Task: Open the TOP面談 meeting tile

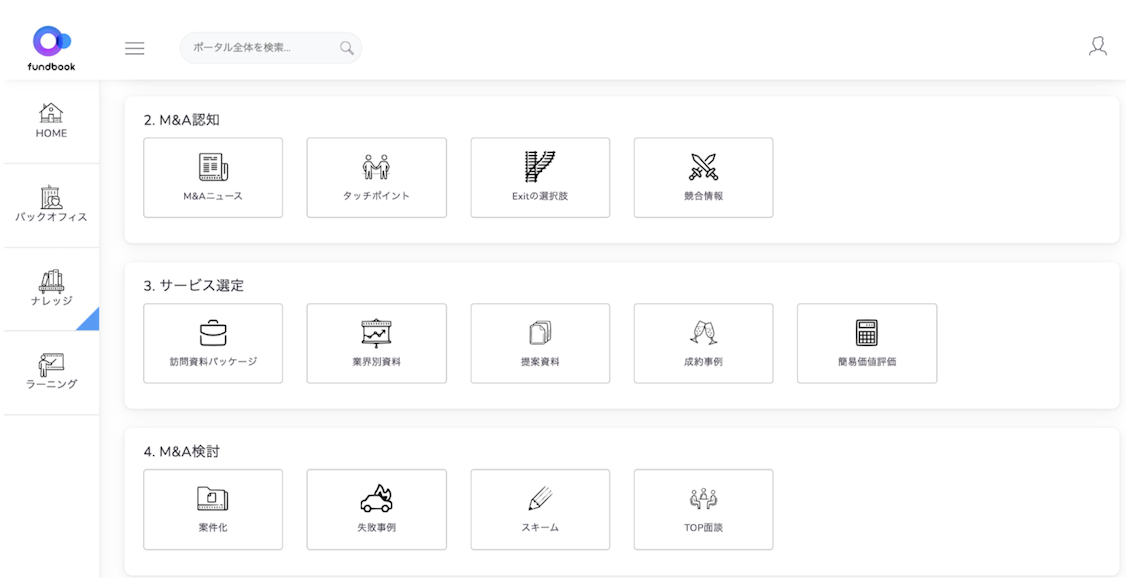Action: pos(704,510)
